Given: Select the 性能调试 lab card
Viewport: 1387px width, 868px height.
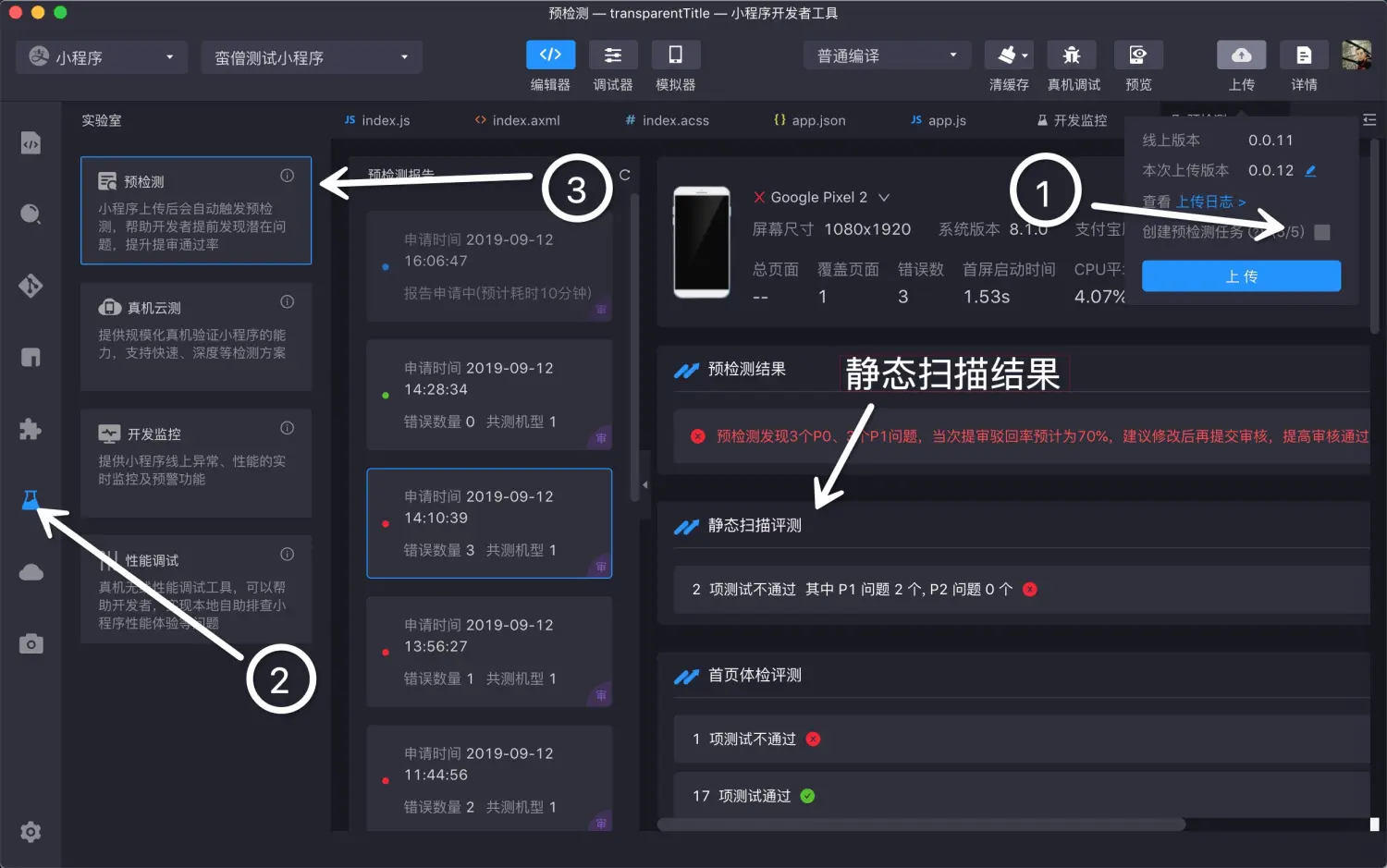Looking at the screenshot, I should pyautogui.click(x=196, y=590).
